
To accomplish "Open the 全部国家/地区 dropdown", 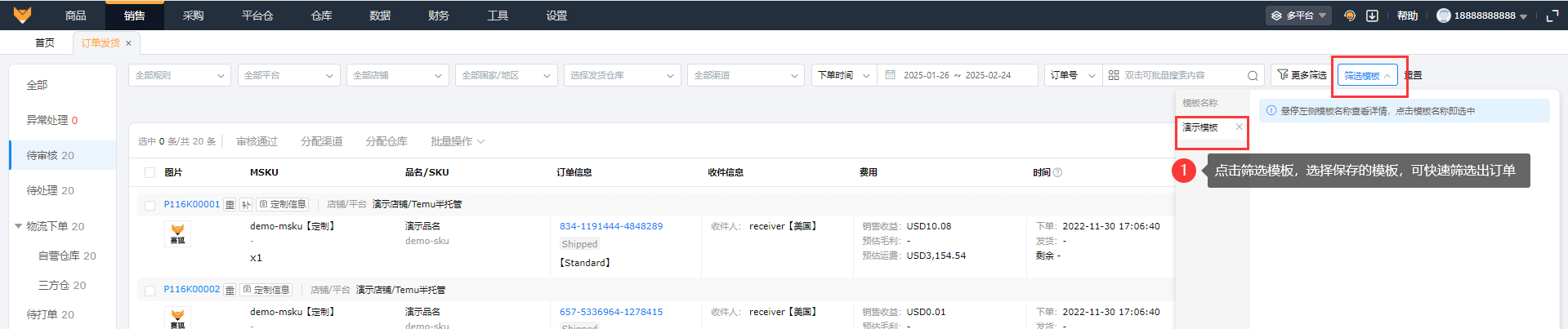I will tap(507, 75).
